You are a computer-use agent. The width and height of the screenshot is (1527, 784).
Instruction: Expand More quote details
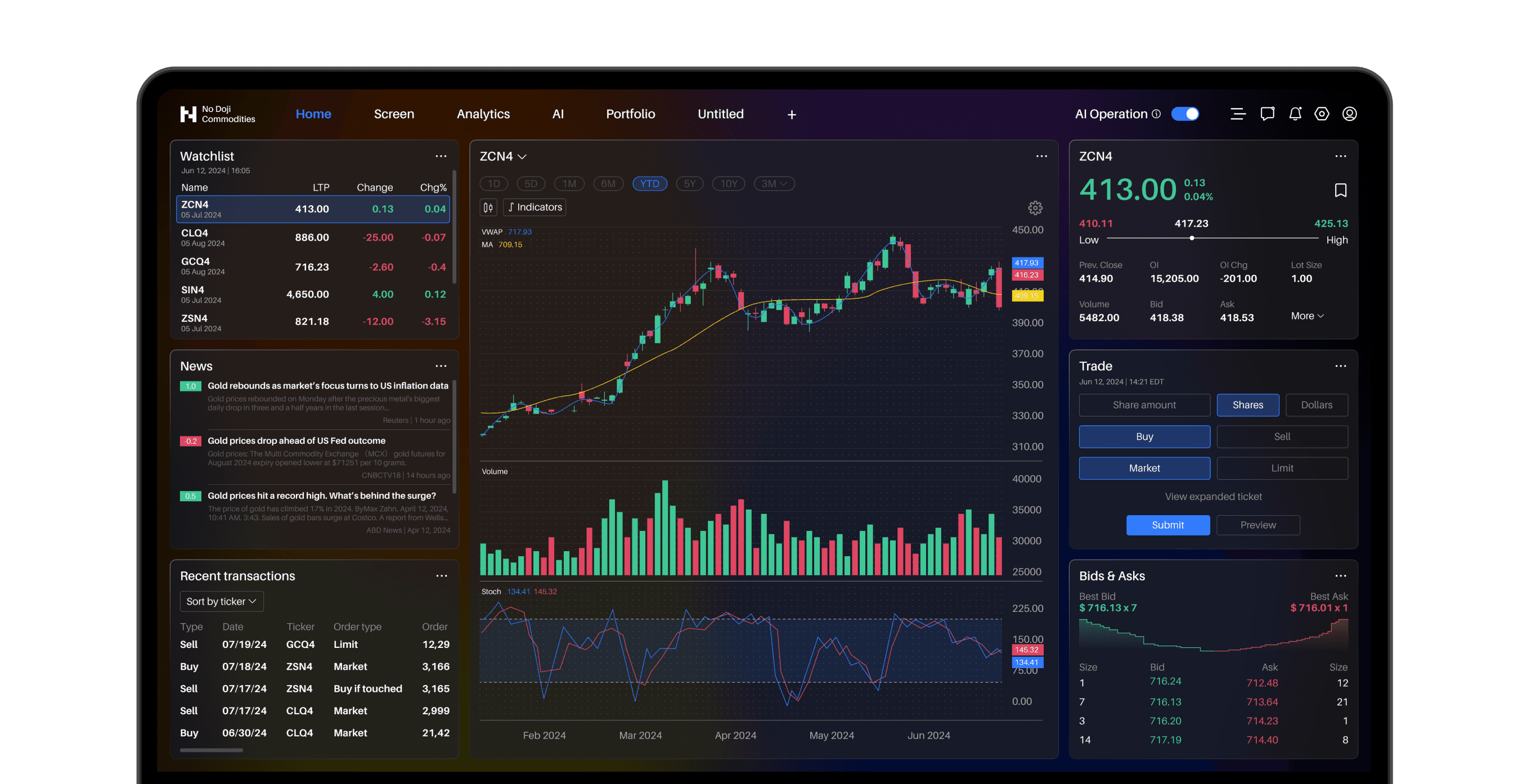click(1307, 316)
